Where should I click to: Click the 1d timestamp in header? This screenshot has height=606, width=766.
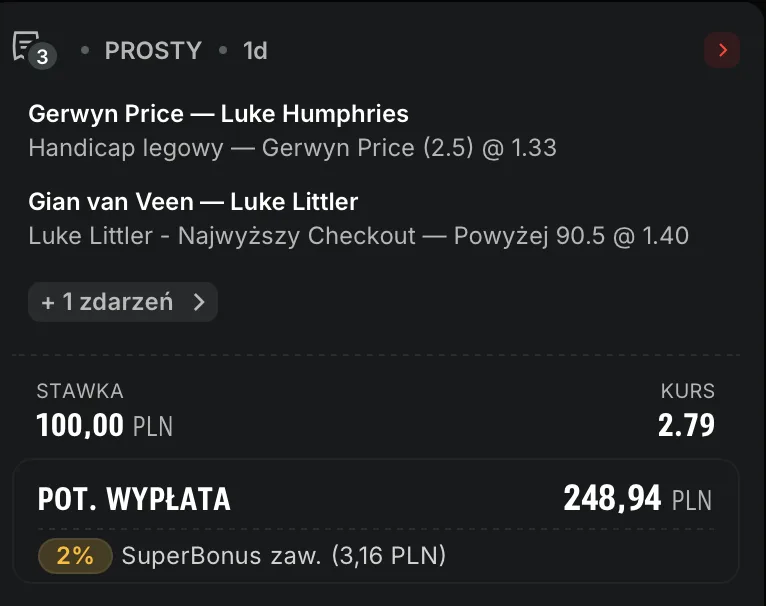pyautogui.click(x=255, y=50)
